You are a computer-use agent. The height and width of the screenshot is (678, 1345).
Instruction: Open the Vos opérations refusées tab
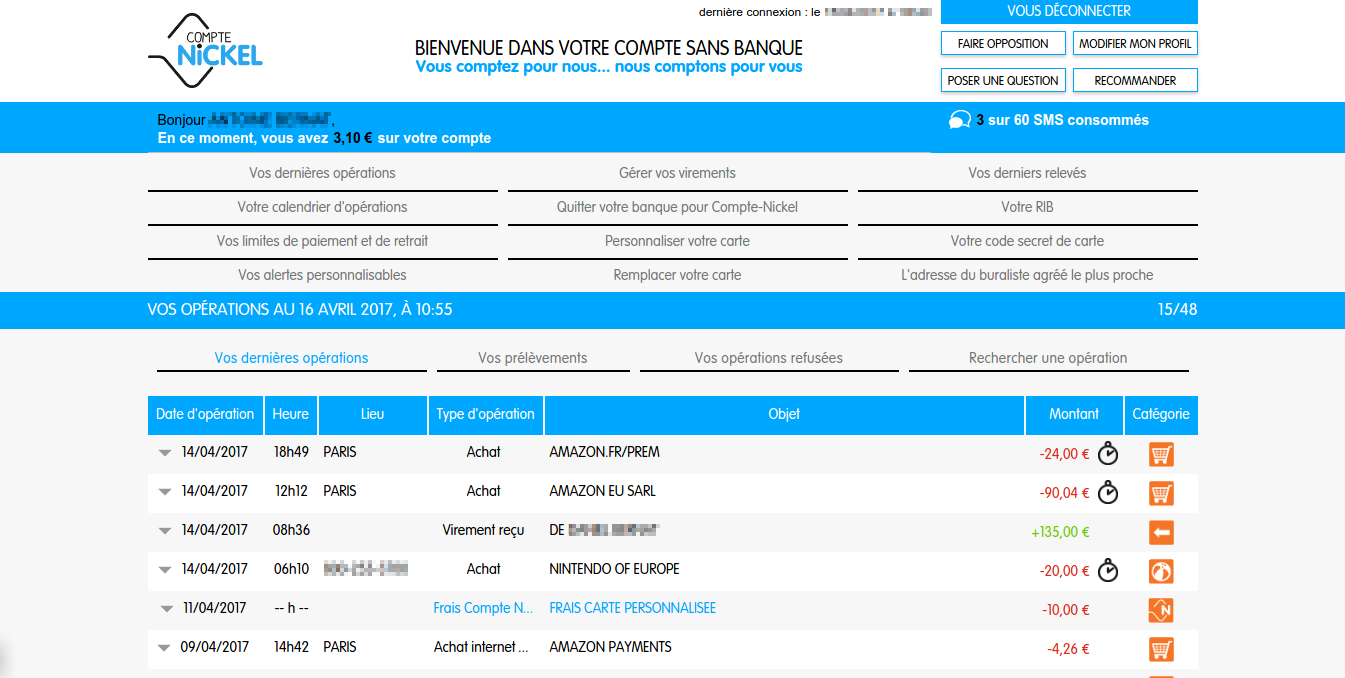(x=769, y=358)
